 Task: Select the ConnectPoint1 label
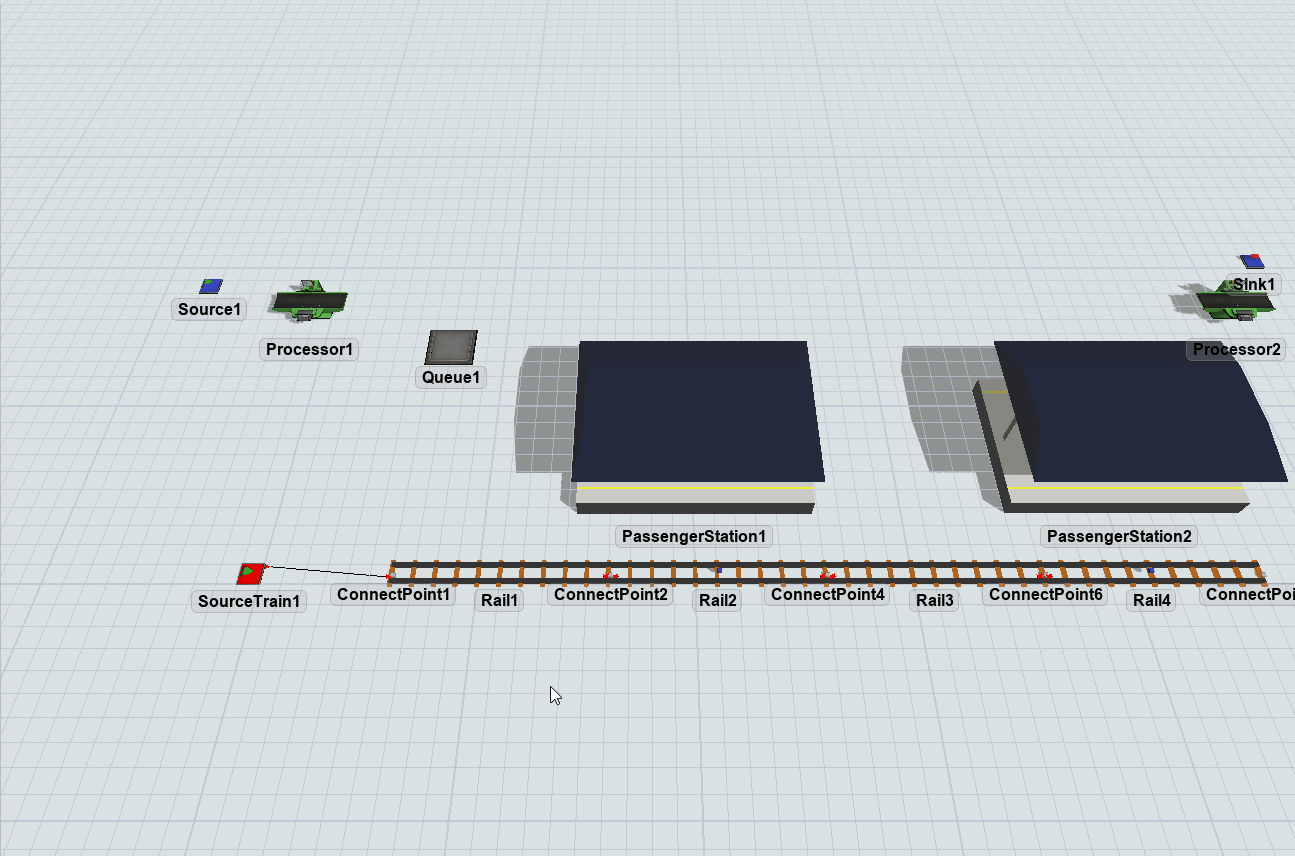point(394,595)
